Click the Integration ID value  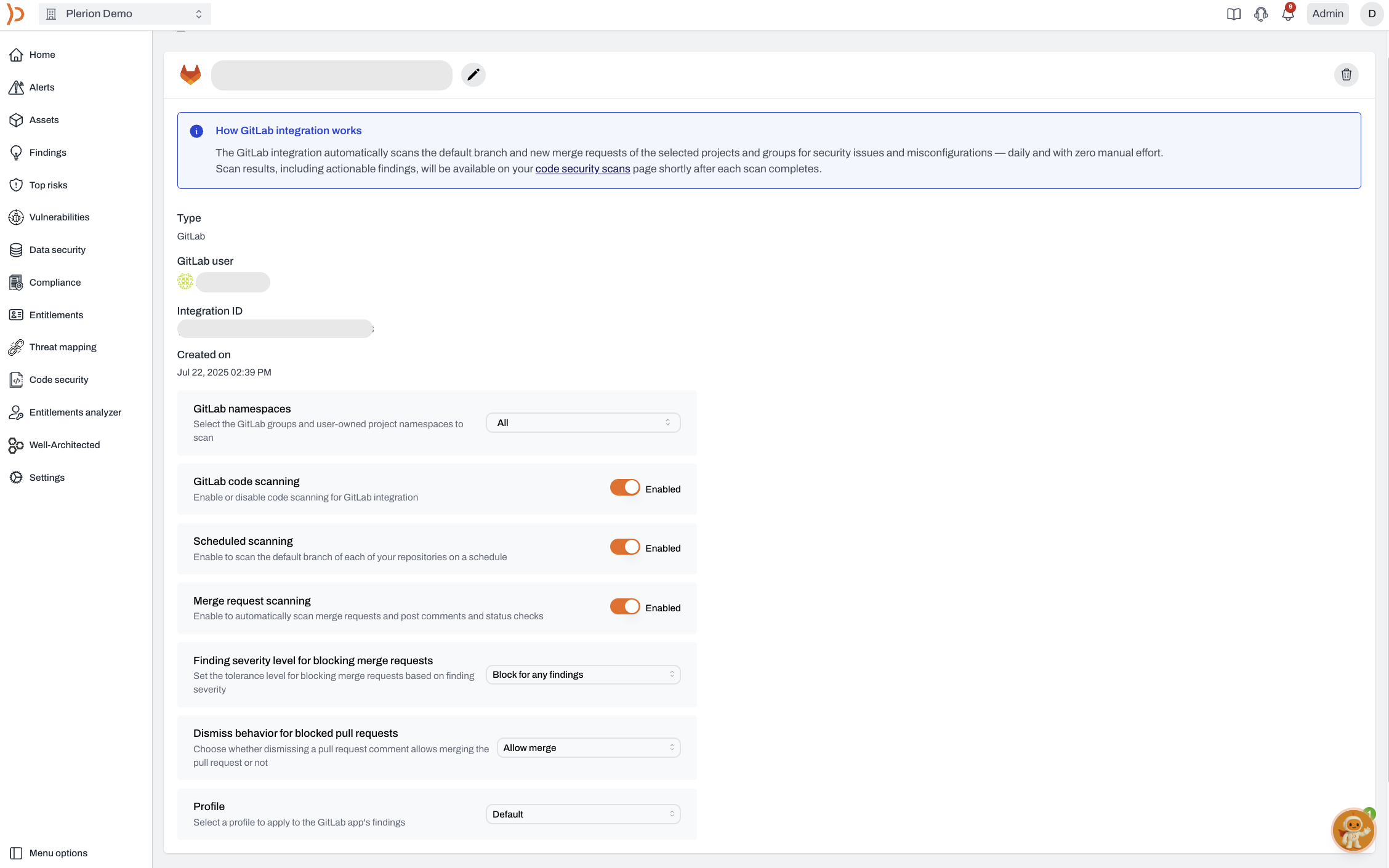275,329
